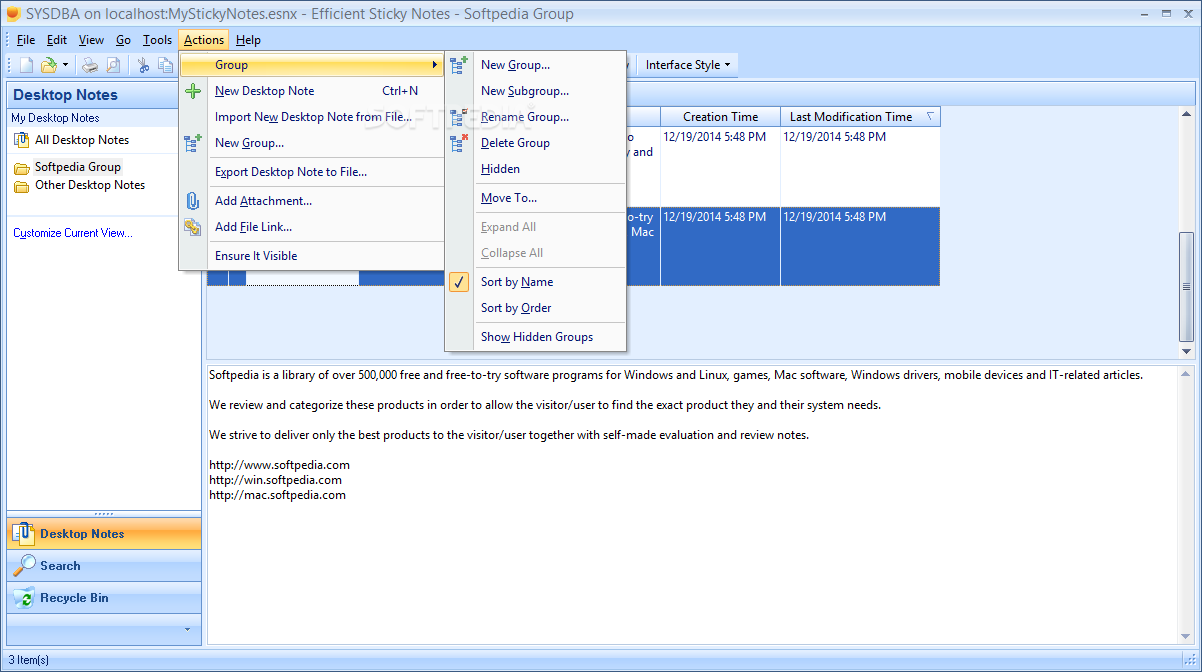
Task: Open the Recycle Bin navigation button
Action: [104, 597]
